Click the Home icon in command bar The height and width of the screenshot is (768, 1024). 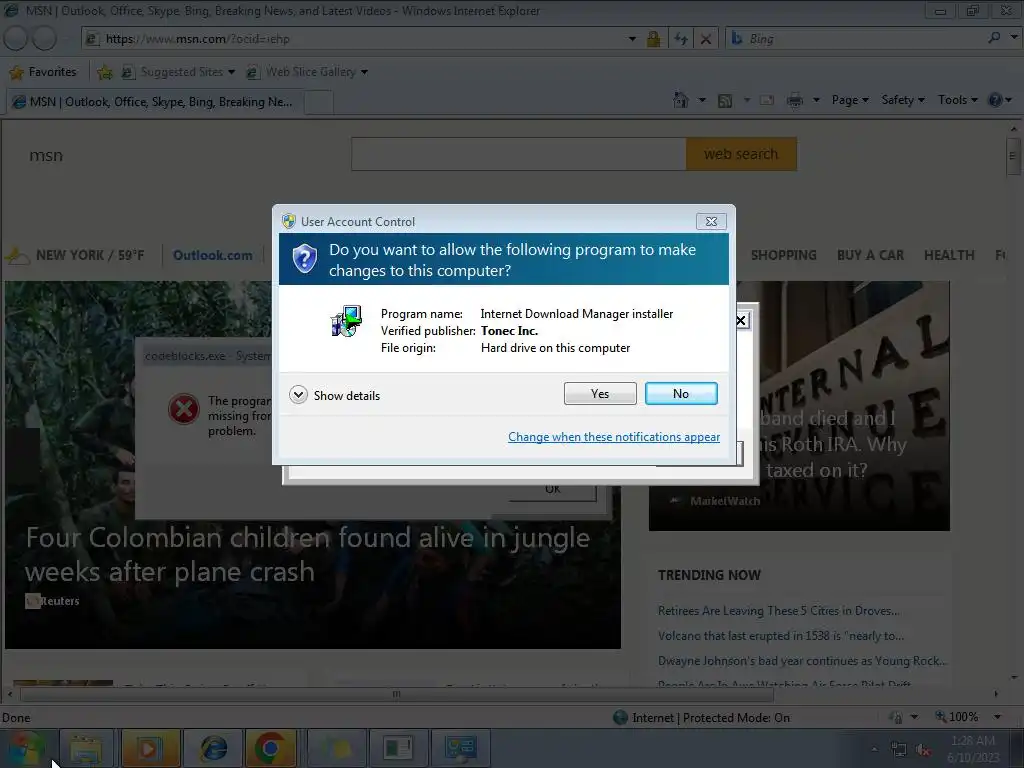click(680, 100)
